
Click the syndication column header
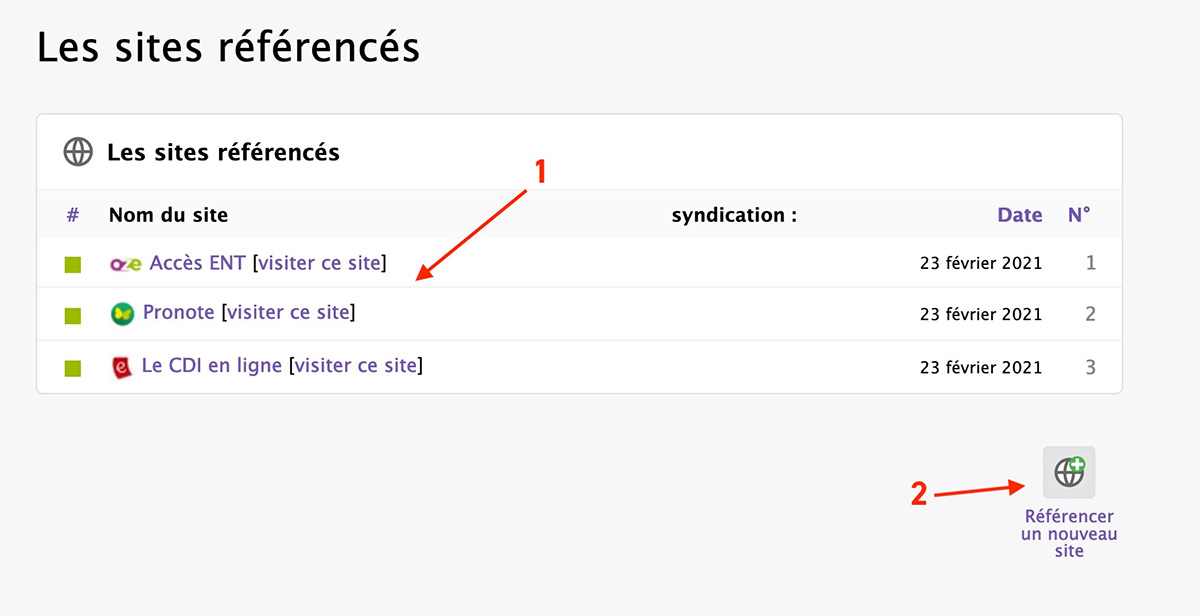[x=734, y=215]
